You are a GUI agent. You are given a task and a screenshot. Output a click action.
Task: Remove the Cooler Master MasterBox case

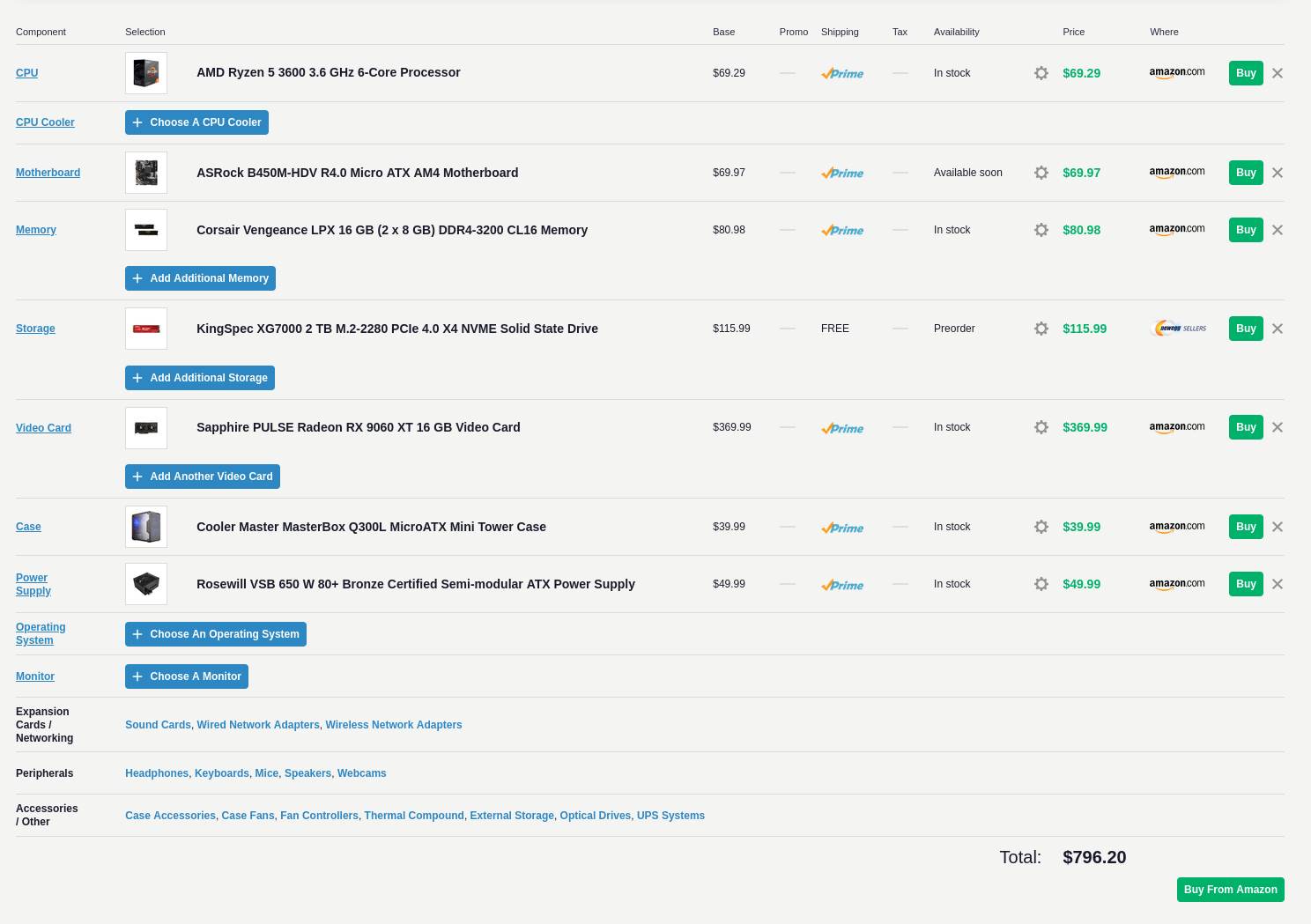coord(1278,527)
